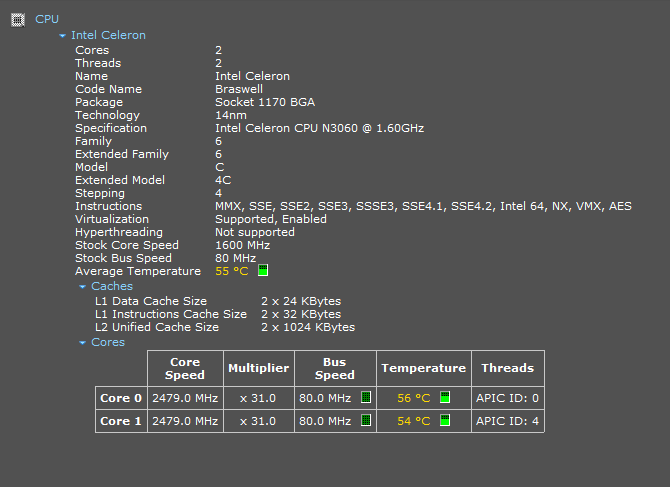Select the Multiplier column header
670x487 pixels.
259,368
